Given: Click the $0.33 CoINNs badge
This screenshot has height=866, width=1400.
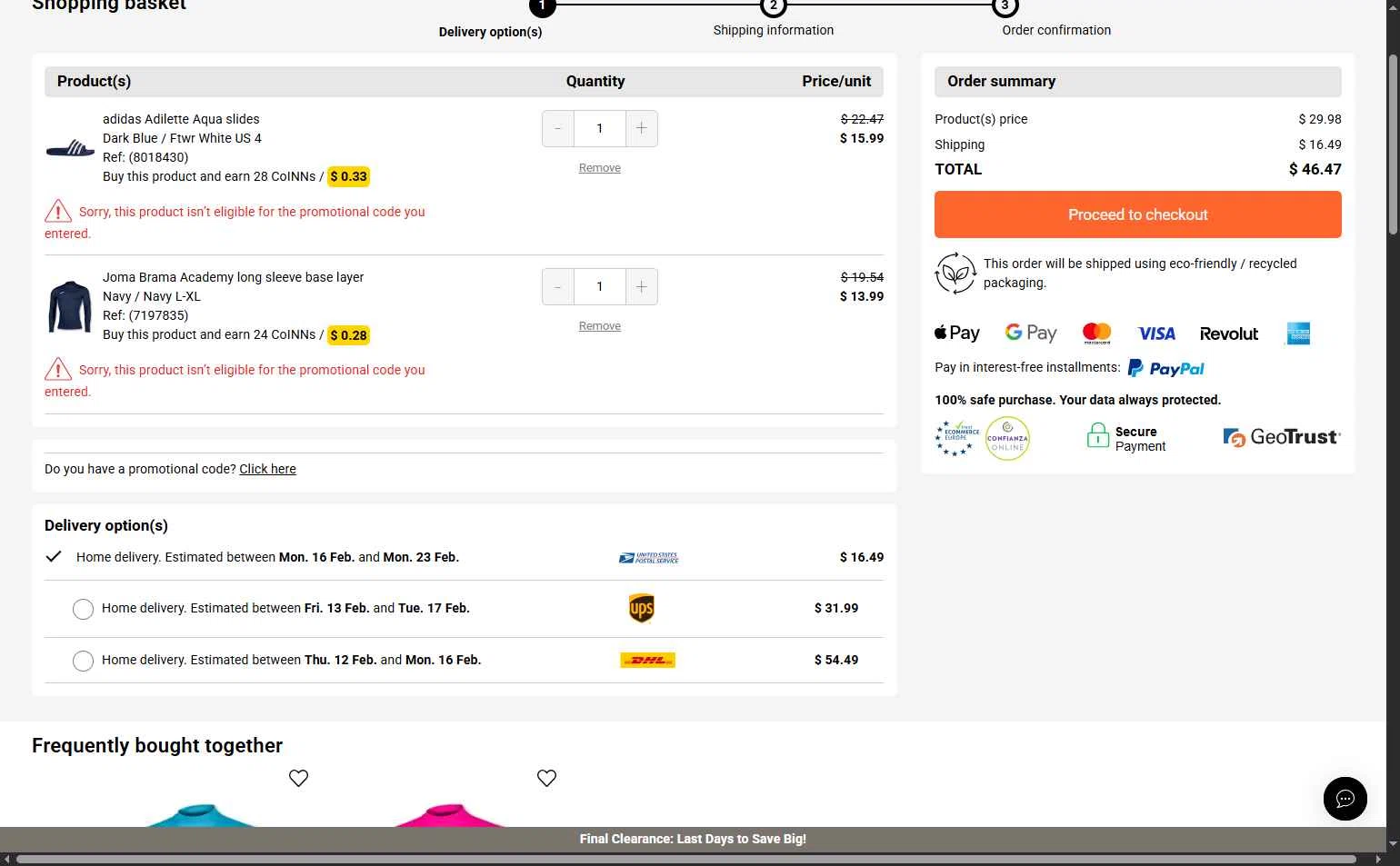Looking at the screenshot, I should pos(348,177).
